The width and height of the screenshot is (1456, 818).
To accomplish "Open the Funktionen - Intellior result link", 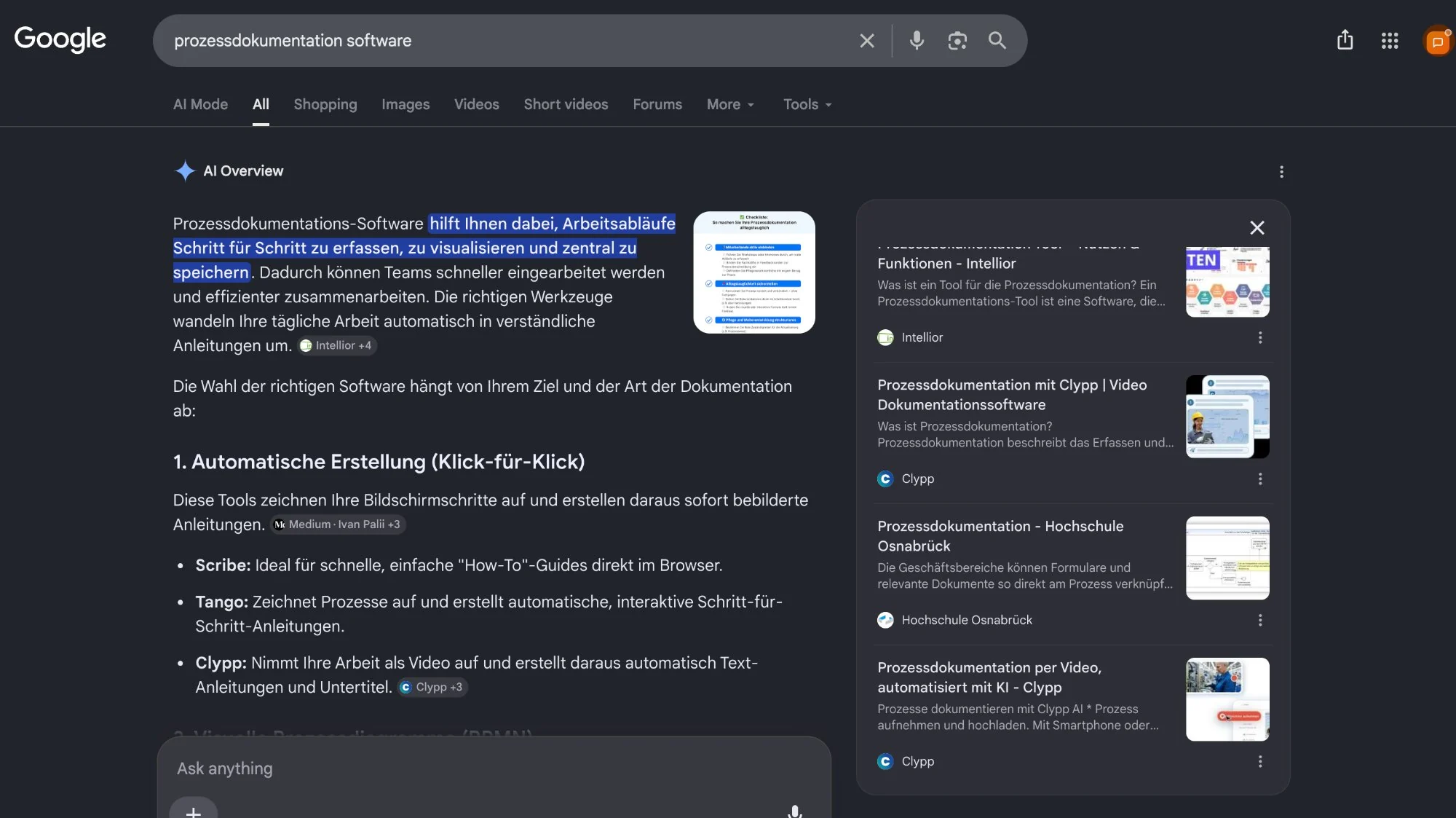I will click(946, 263).
